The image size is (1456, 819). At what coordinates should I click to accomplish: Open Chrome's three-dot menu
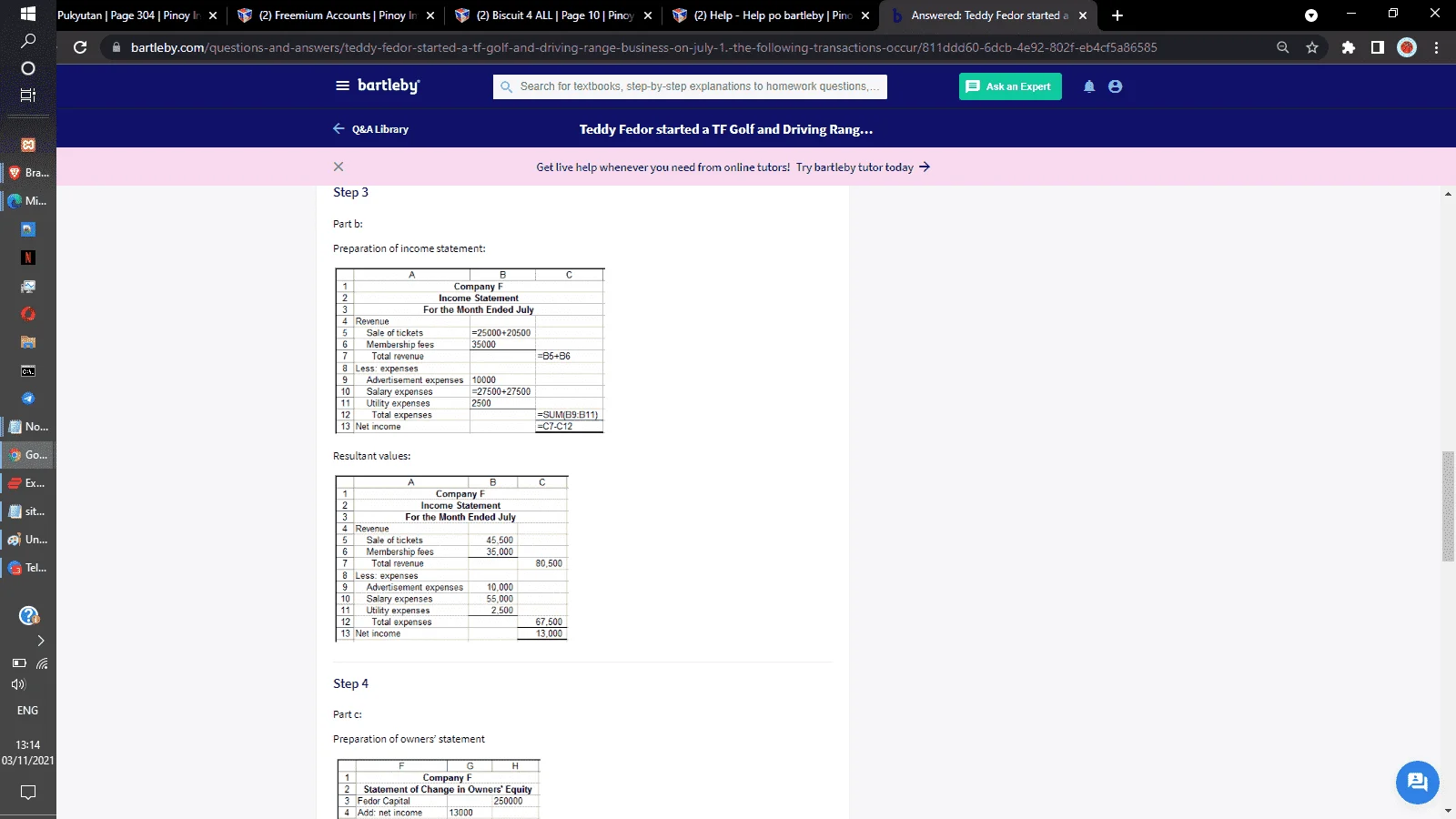[x=1437, y=47]
